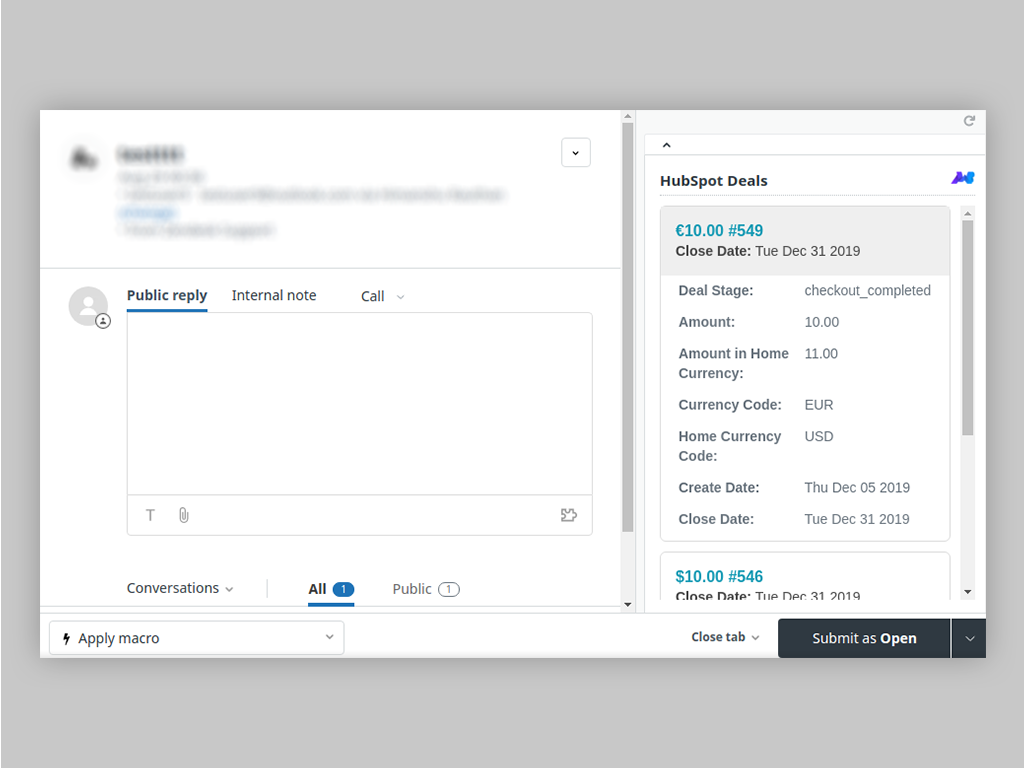This screenshot has height=768, width=1024.
Task: Open the Close tab dropdown
Action: coord(725,638)
